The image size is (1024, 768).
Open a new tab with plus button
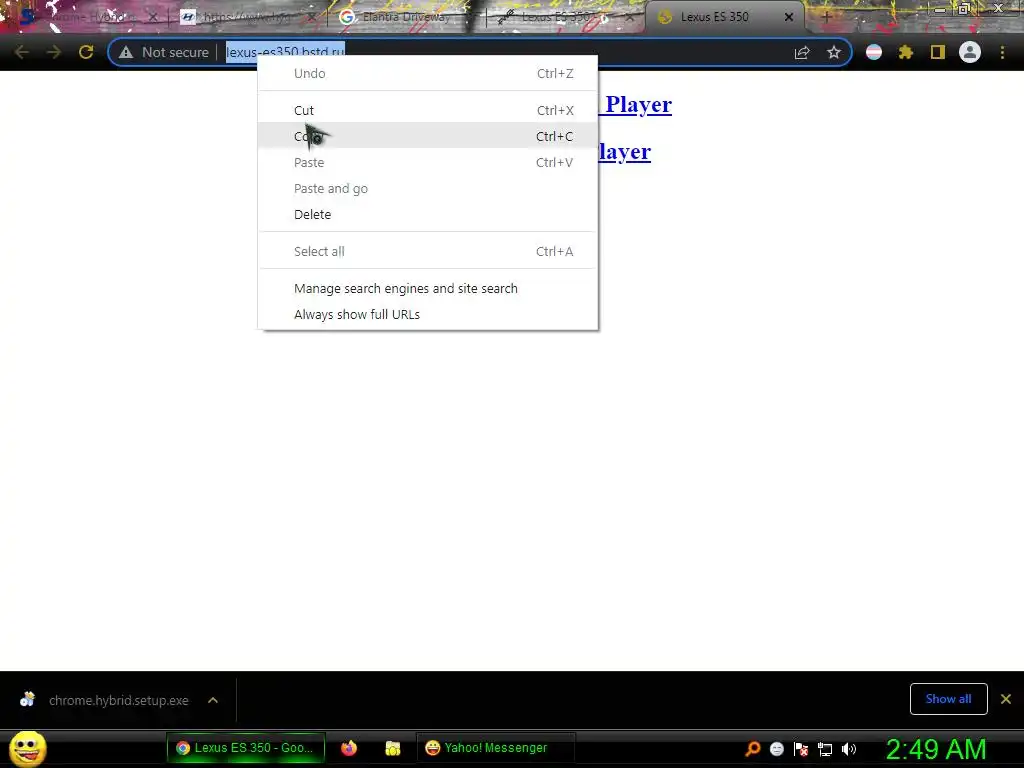826,17
